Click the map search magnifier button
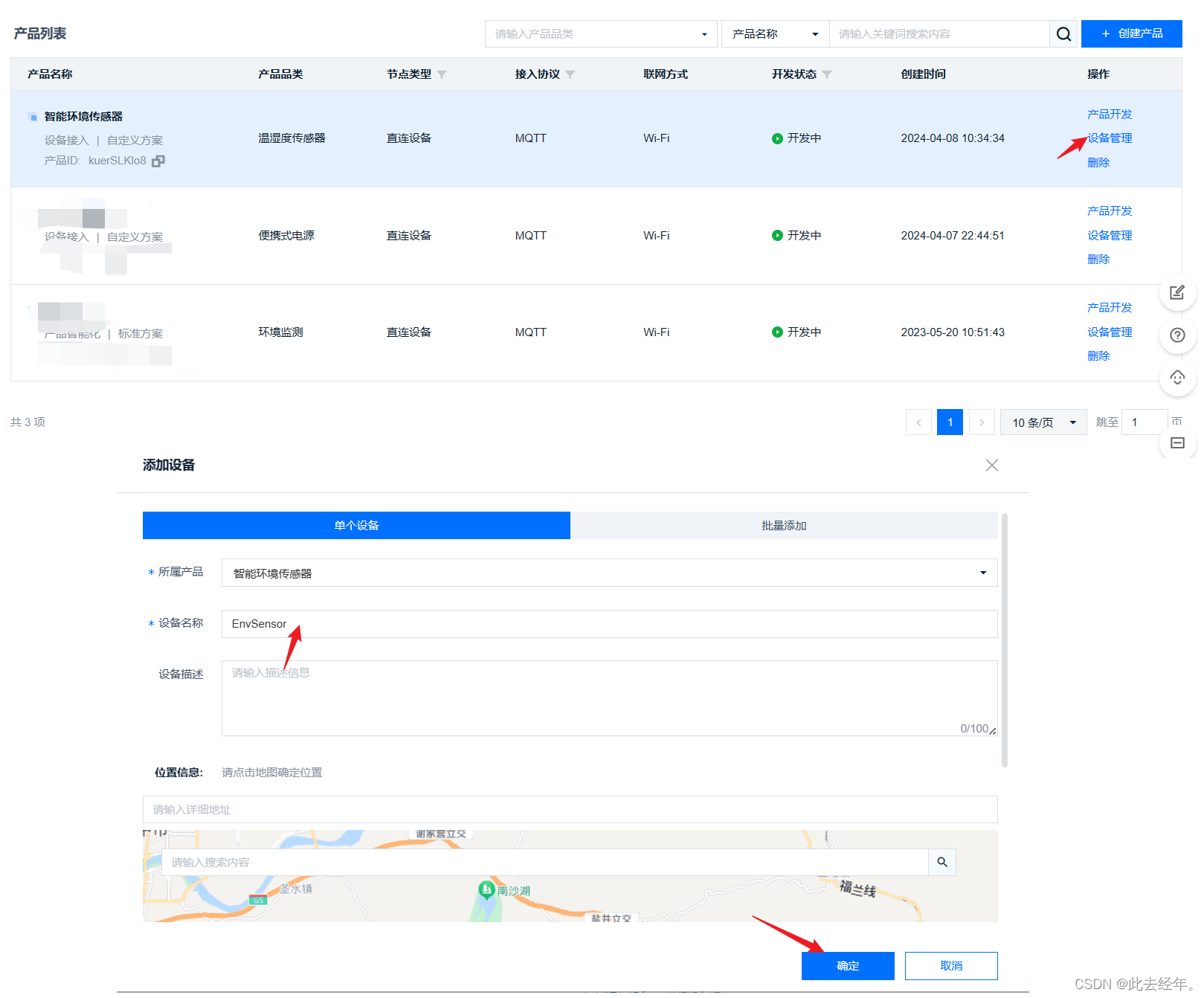 point(942,862)
